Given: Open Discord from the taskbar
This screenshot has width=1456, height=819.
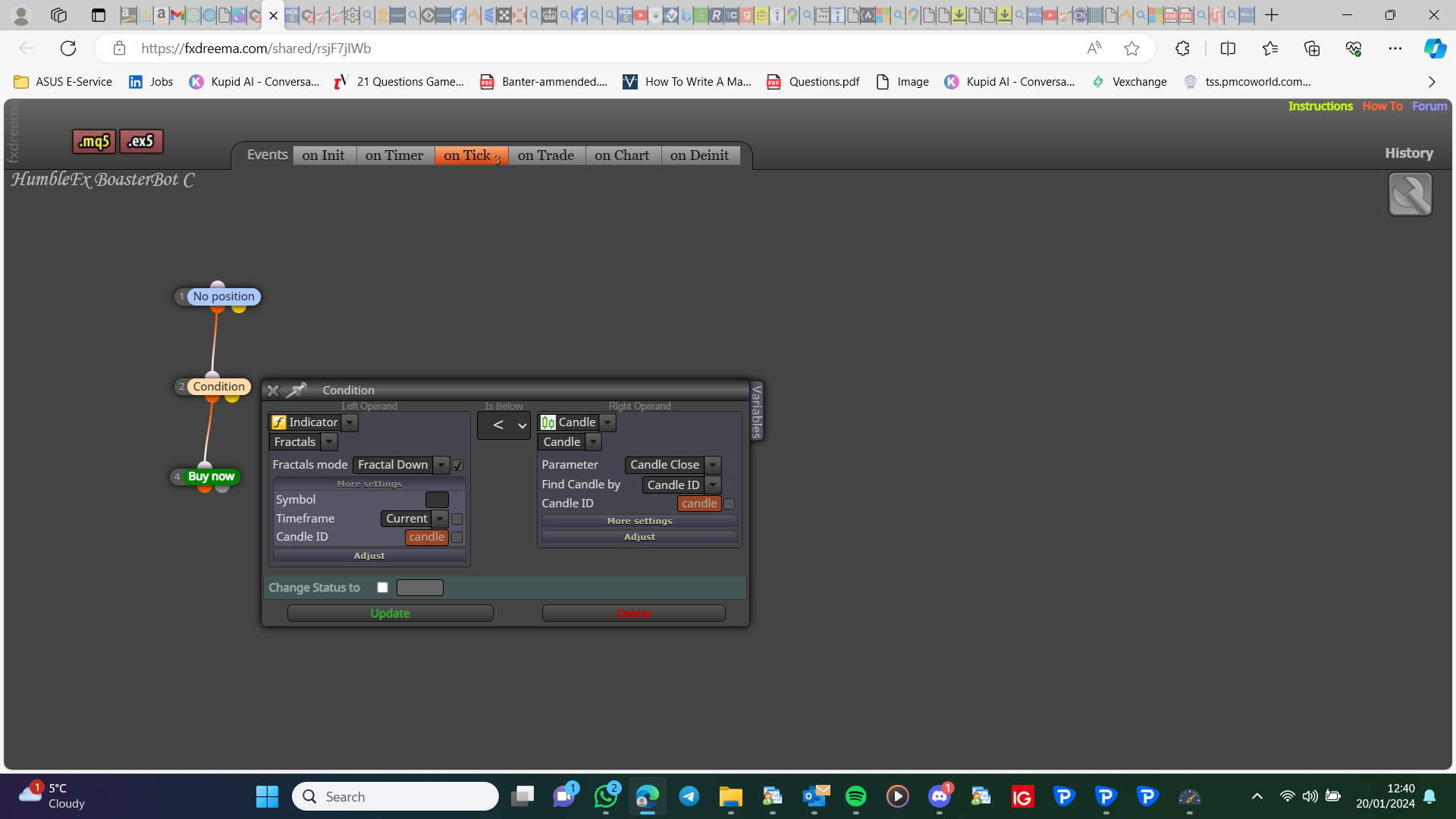Looking at the screenshot, I should point(939,796).
